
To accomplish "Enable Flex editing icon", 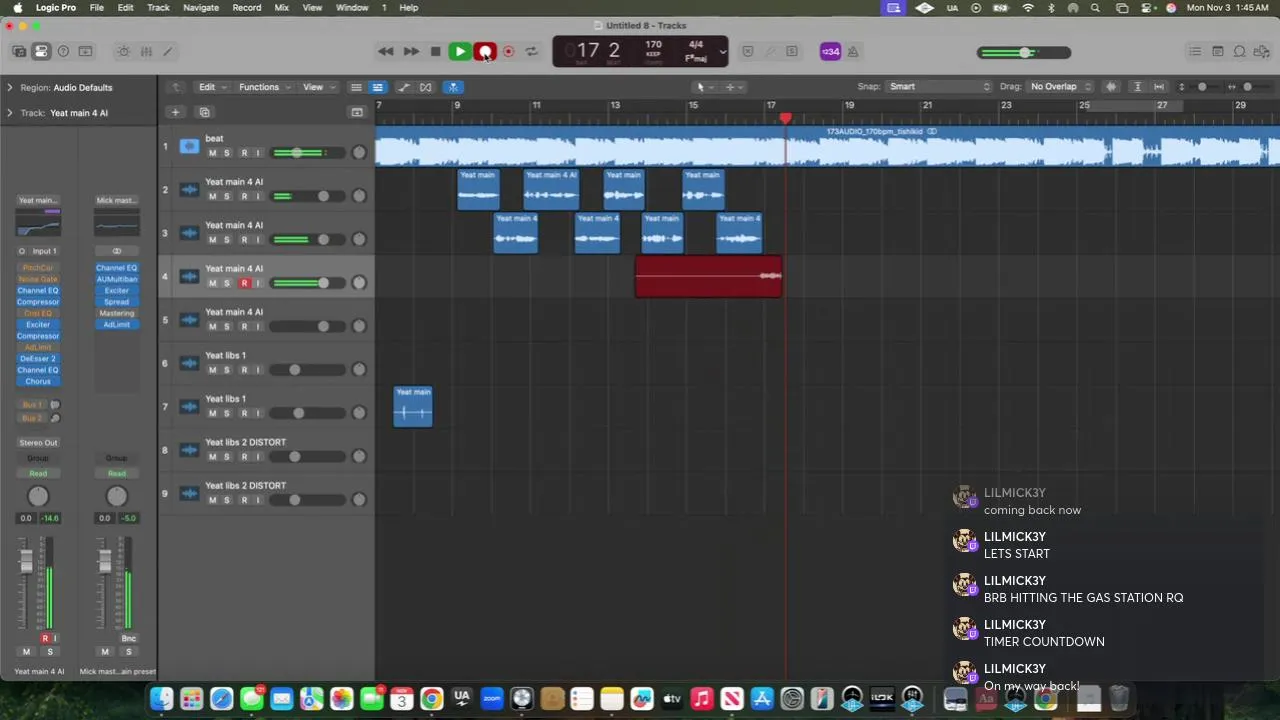I will 426,87.
